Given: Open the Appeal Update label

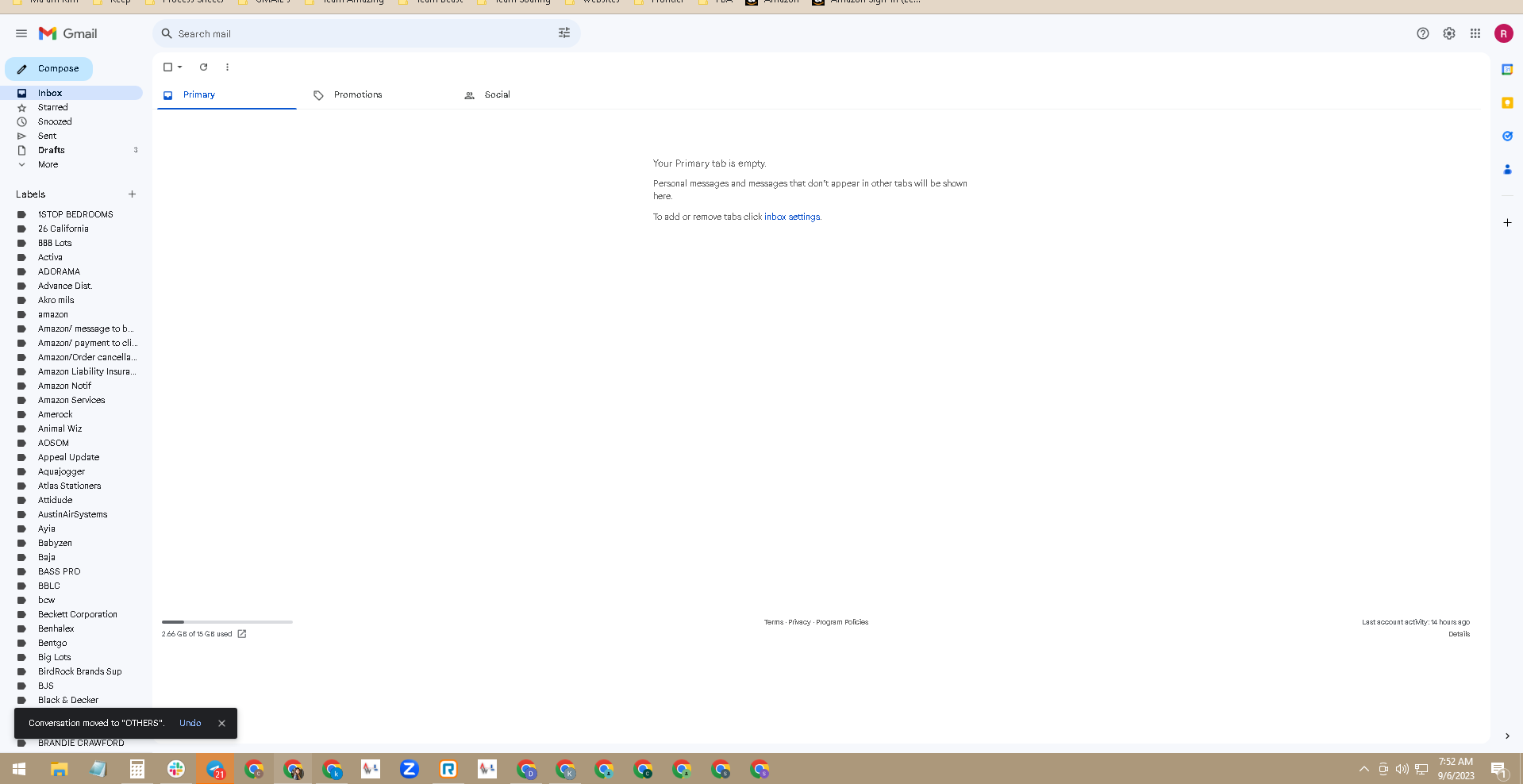Looking at the screenshot, I should click(x=68, y=458).
